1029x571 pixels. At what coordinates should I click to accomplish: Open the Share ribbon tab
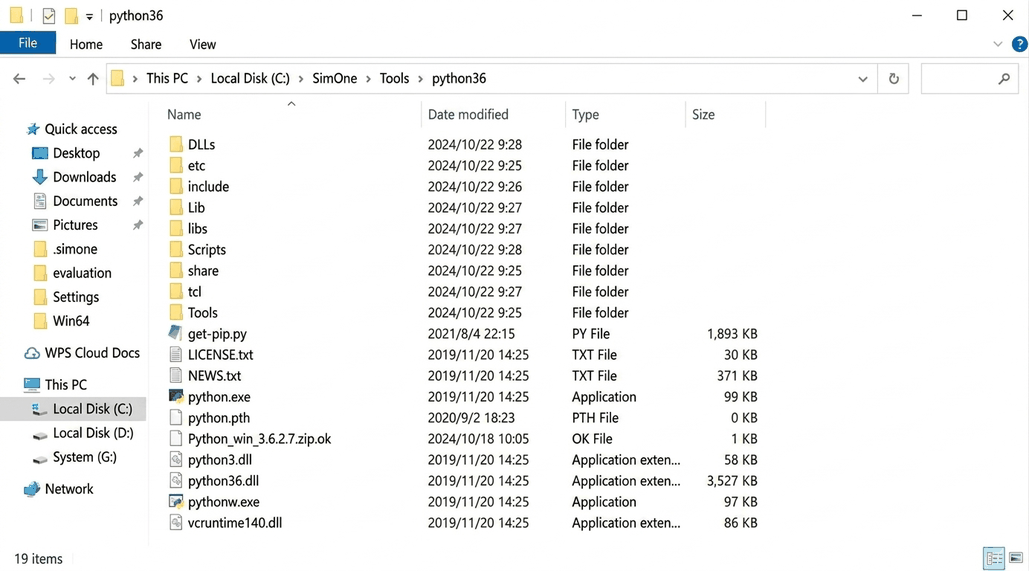[146, 44]
